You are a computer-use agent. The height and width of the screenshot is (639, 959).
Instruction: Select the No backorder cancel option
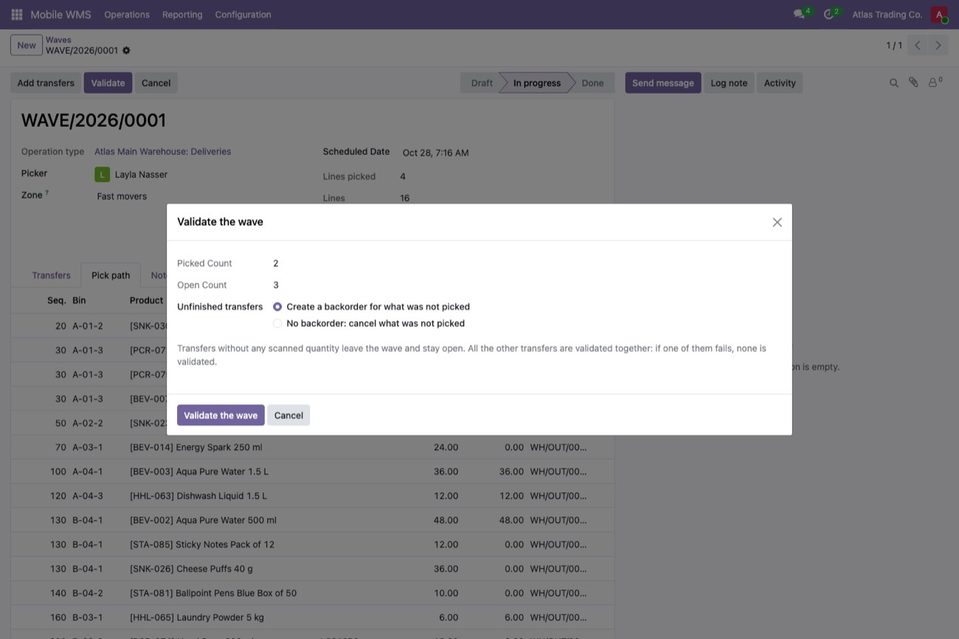(278, 323)
